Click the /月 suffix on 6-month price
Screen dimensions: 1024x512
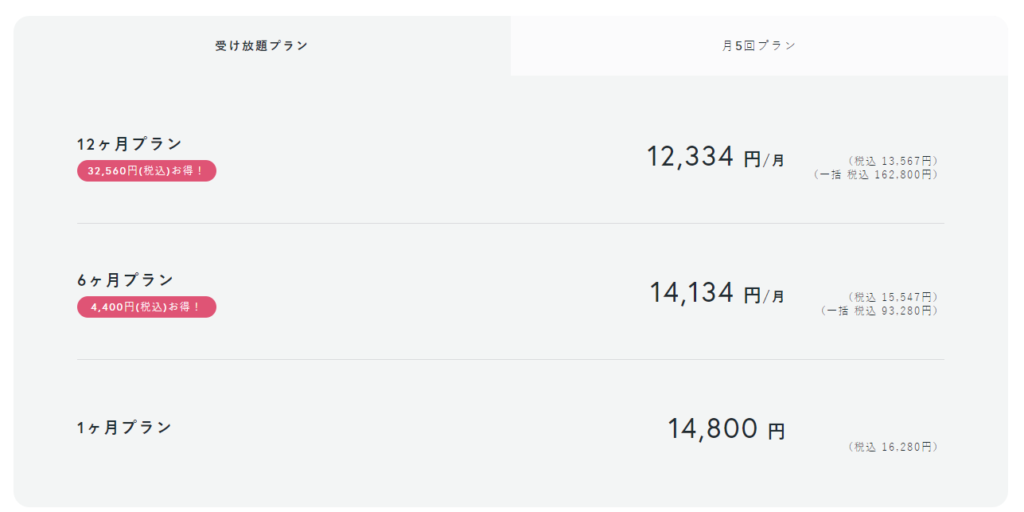coord(775,296)
